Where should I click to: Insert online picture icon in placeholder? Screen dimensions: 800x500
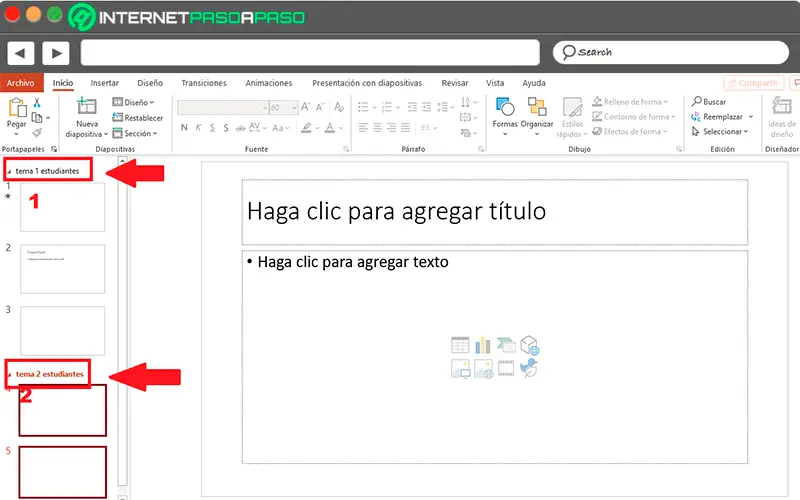[x=483, y=368]
